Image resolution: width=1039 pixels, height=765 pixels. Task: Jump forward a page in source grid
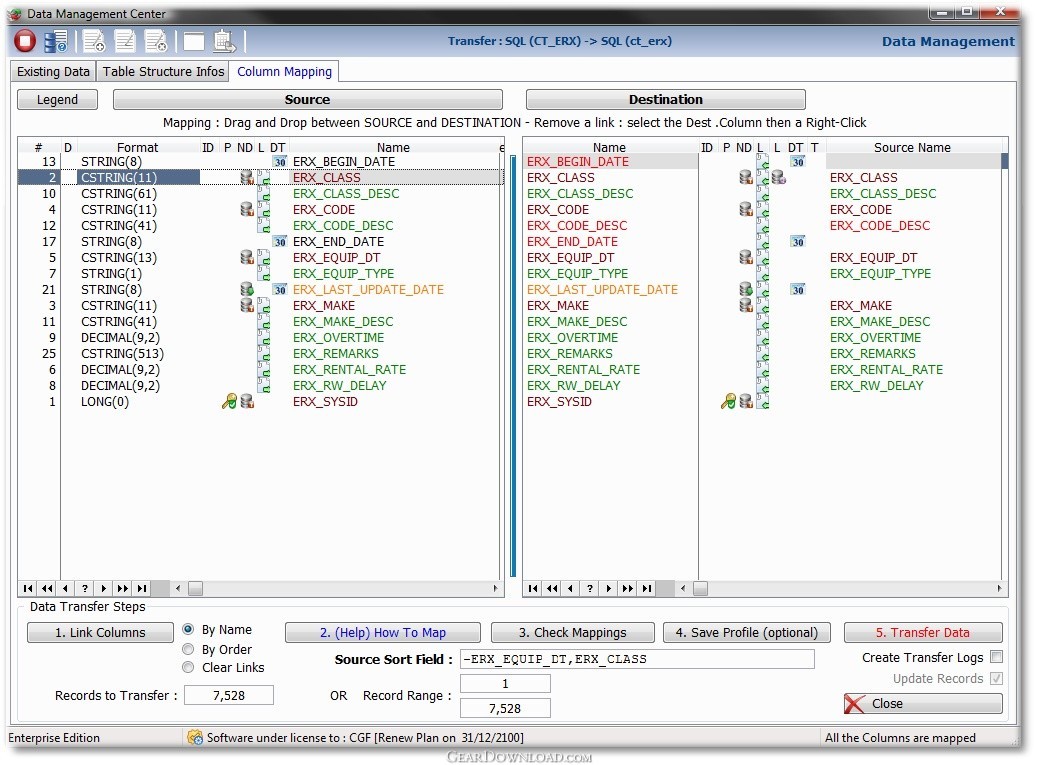tap(123, 588)
